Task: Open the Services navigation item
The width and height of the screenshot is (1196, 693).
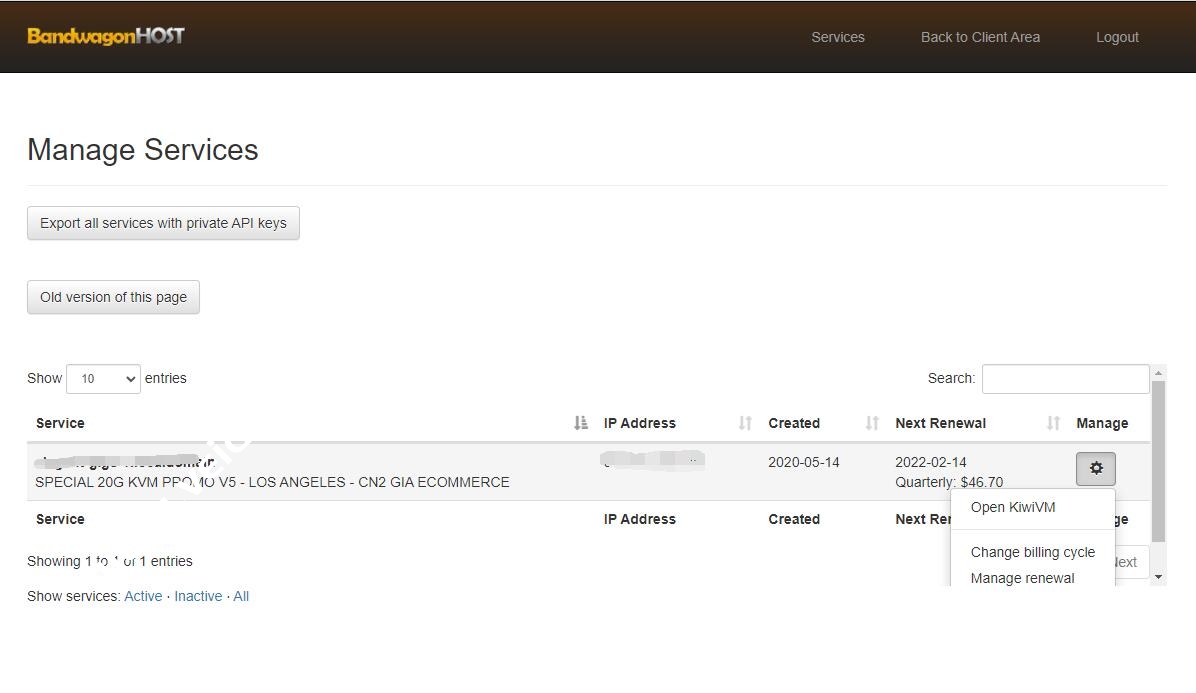Action: [x=838, y=37]
